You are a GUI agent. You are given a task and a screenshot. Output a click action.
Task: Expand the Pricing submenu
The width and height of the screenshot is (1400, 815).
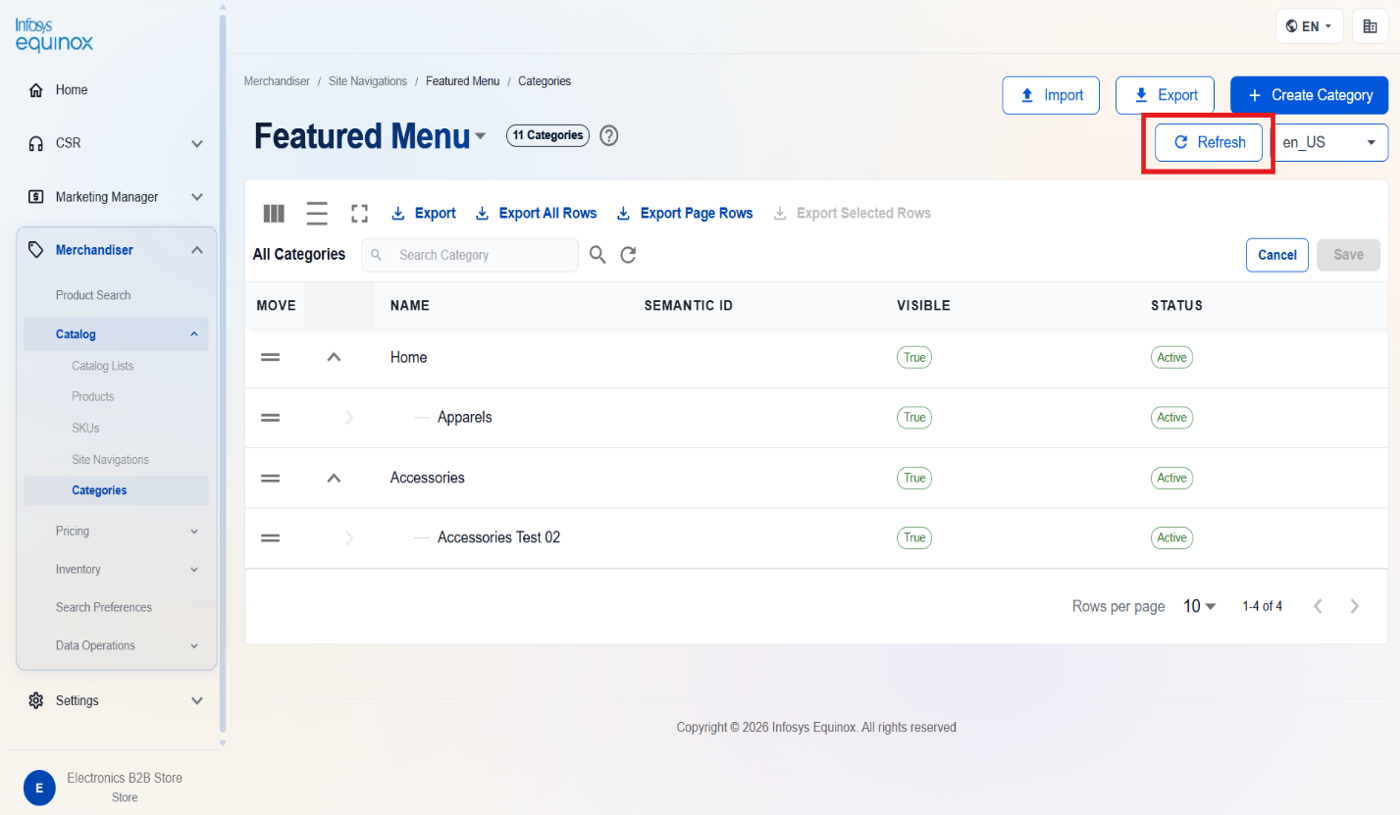pos(194,531)
